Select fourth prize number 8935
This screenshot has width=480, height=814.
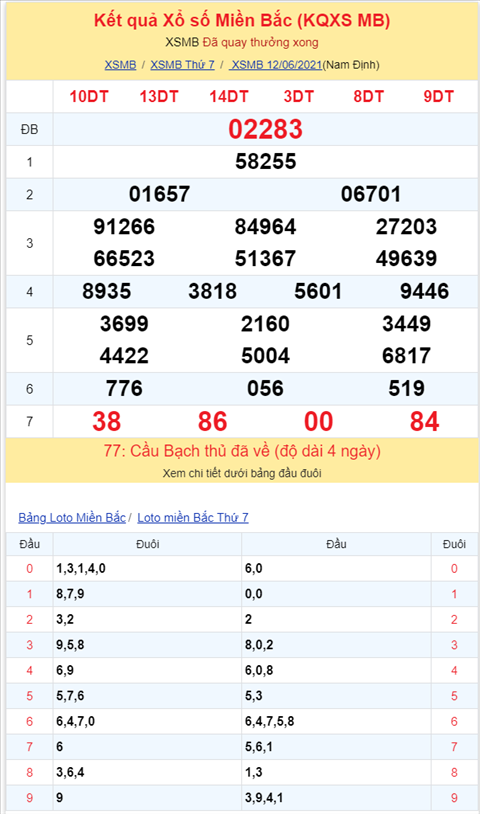click(x=106, y=291)
